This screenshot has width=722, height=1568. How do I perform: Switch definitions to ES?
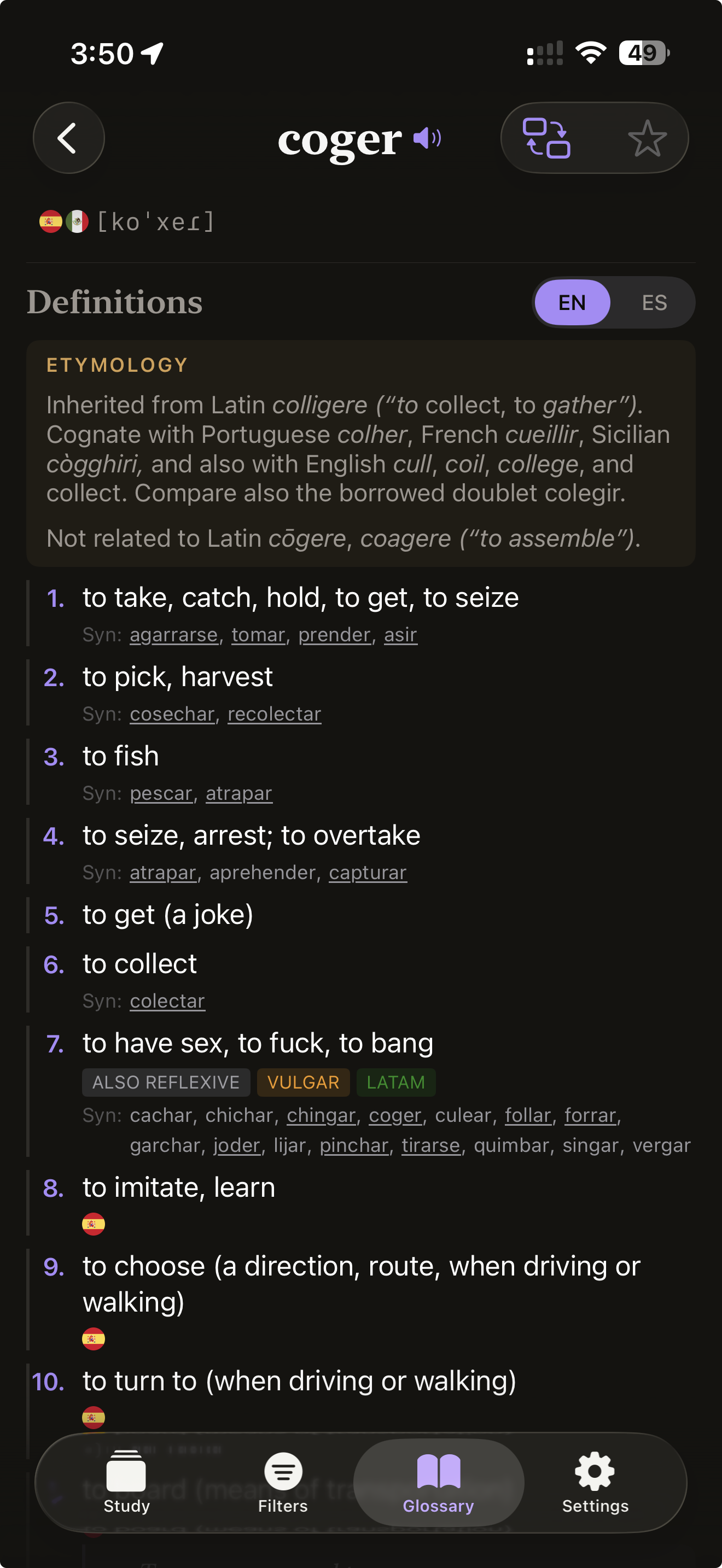654,302
